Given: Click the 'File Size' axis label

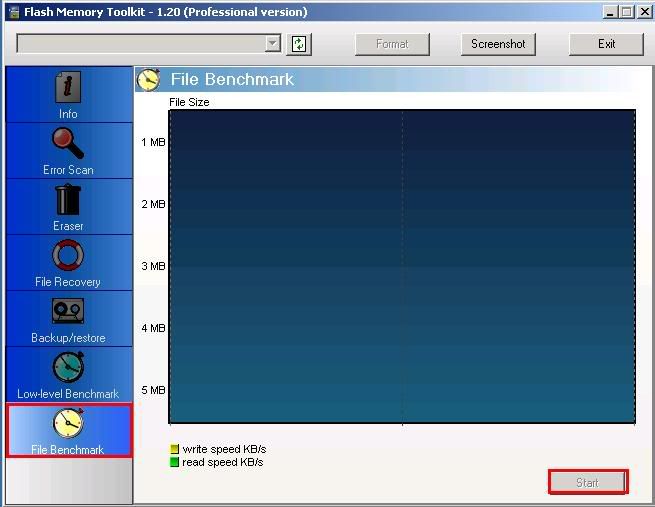Looking at the screenshot, I should coord(189,102).
